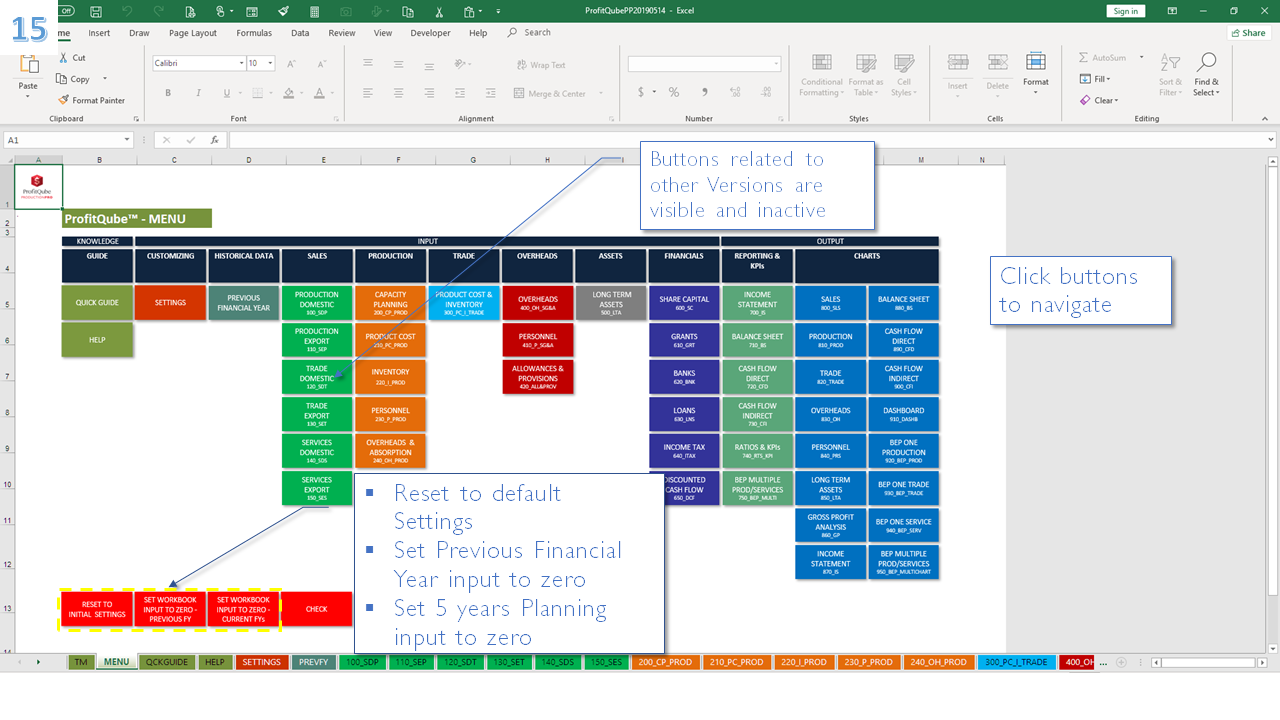Click the Percent Style icon
Screen dimensions: 1280x720
674,92
